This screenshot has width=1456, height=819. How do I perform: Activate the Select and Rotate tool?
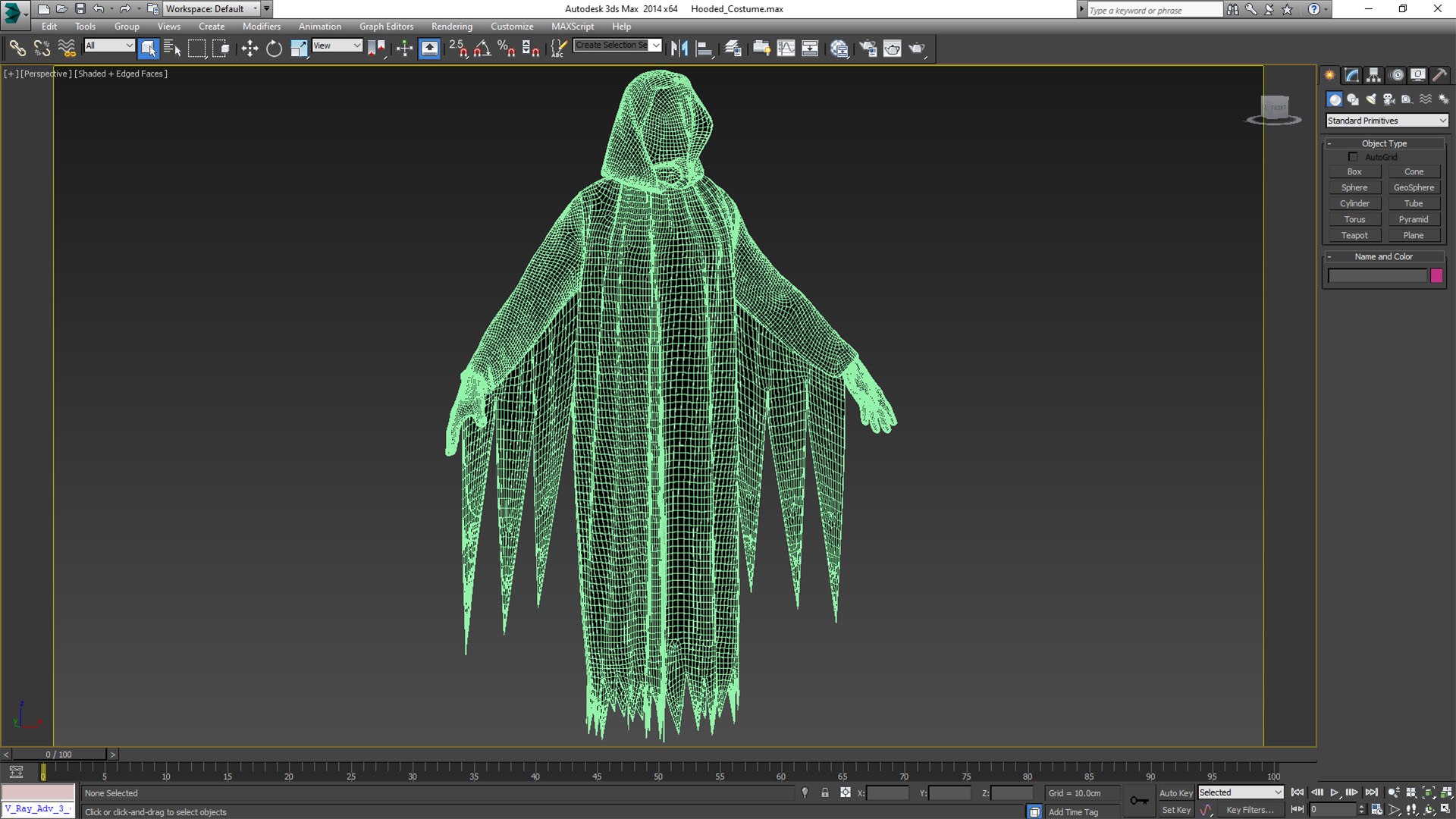(274, 49)
